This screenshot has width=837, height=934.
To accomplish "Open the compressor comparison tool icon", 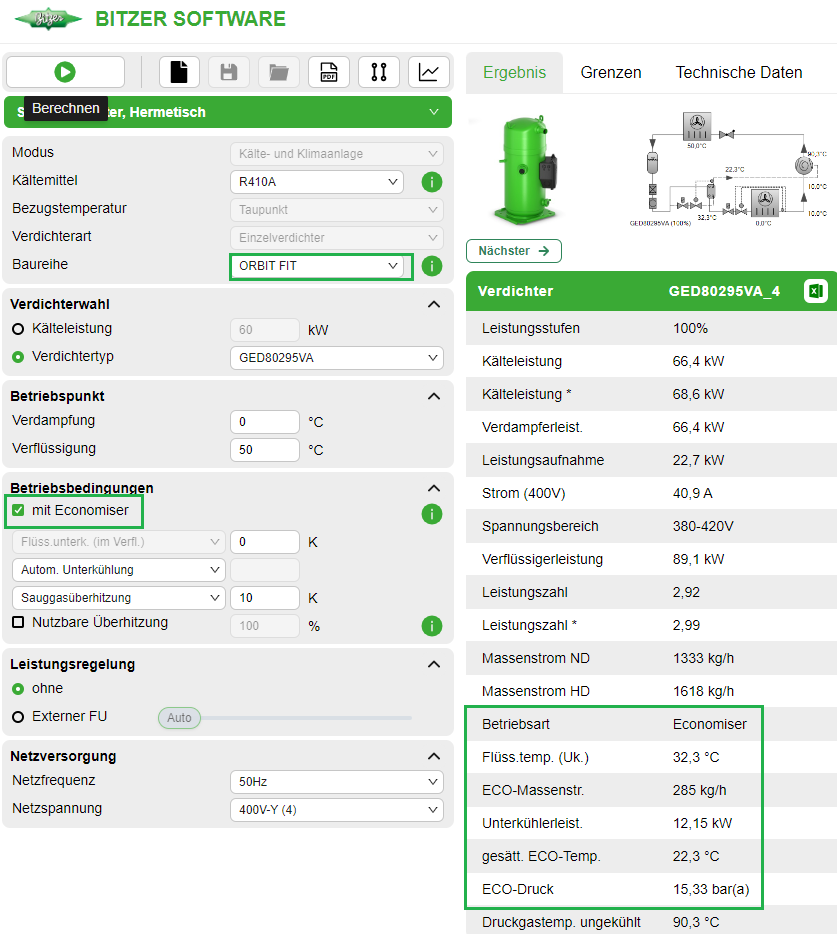I will coord(379,71).
